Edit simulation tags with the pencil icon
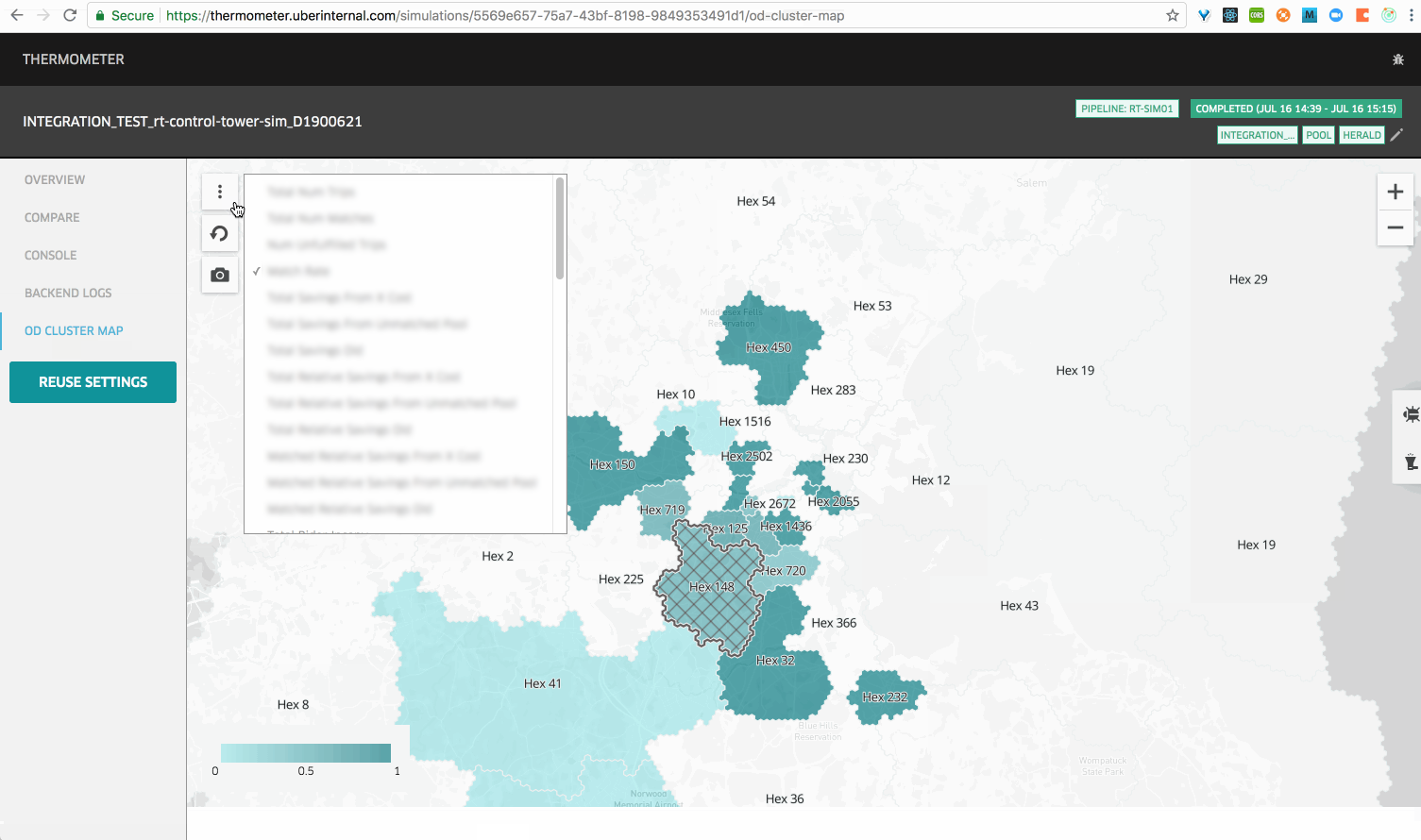This screenshot has height=840, width=1421. 1397,135
